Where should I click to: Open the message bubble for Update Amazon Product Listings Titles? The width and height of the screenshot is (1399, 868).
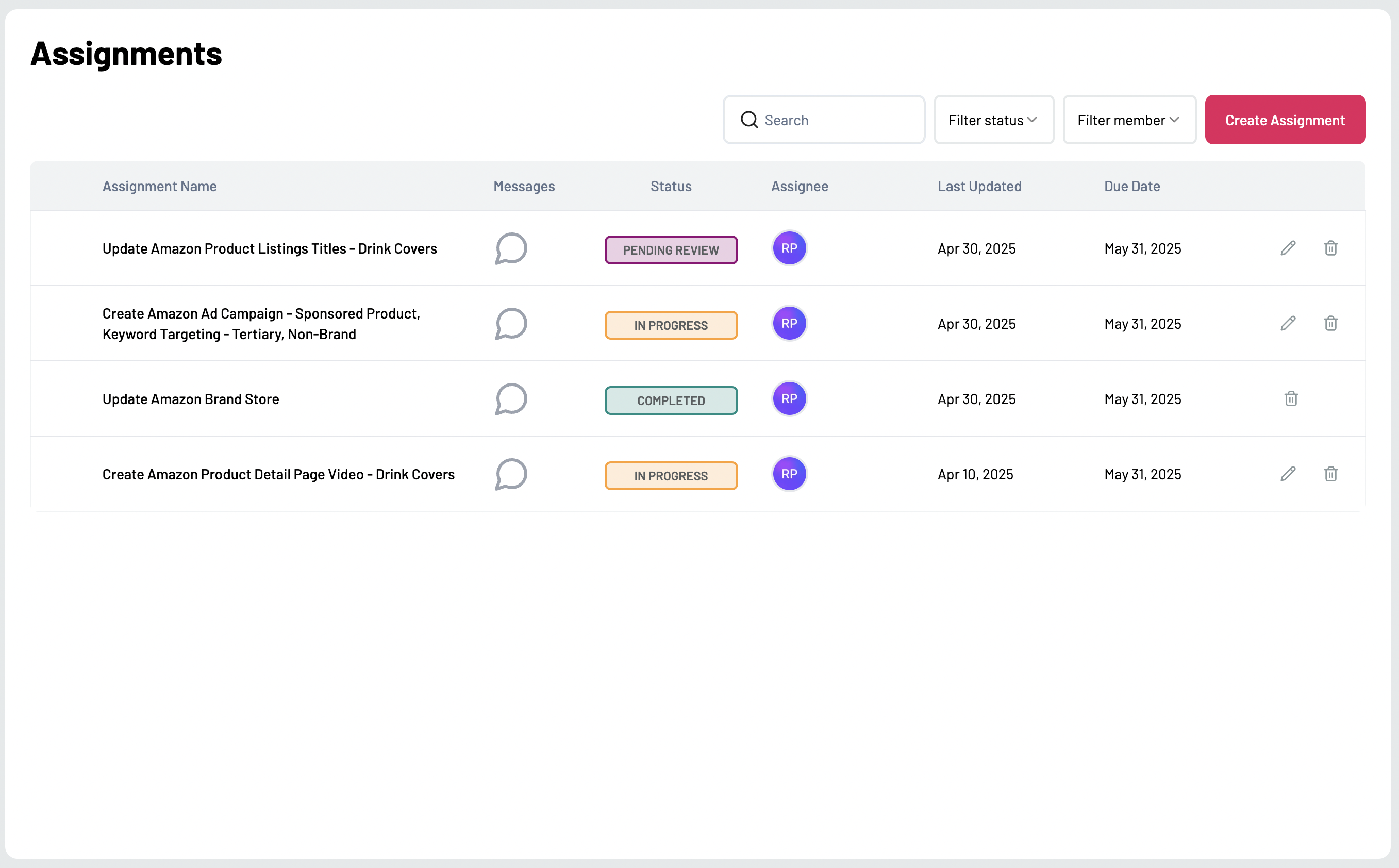pyautogui.click(x=510, y=248)
